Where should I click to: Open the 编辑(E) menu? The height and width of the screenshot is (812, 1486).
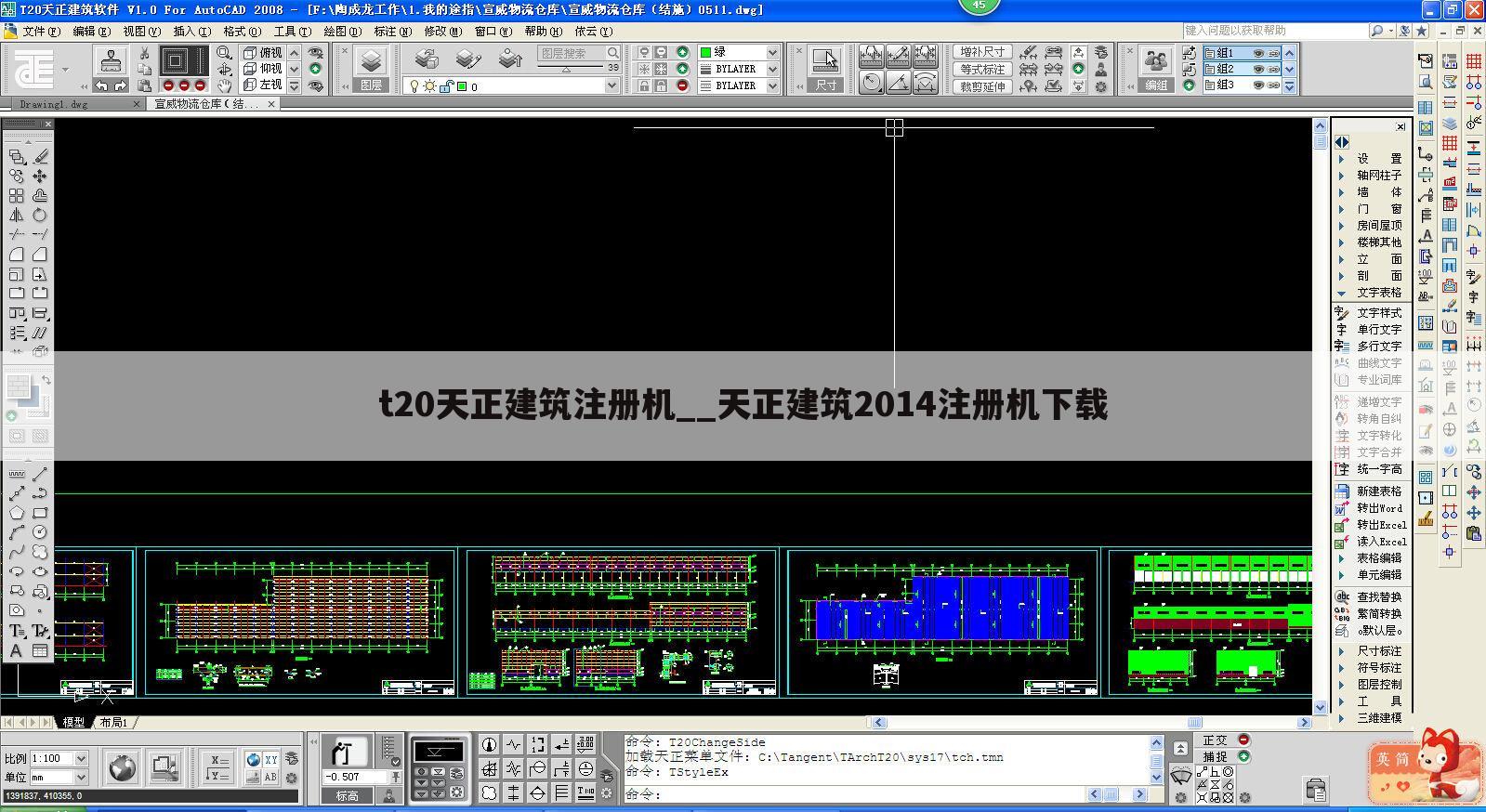tap(91, 32)
